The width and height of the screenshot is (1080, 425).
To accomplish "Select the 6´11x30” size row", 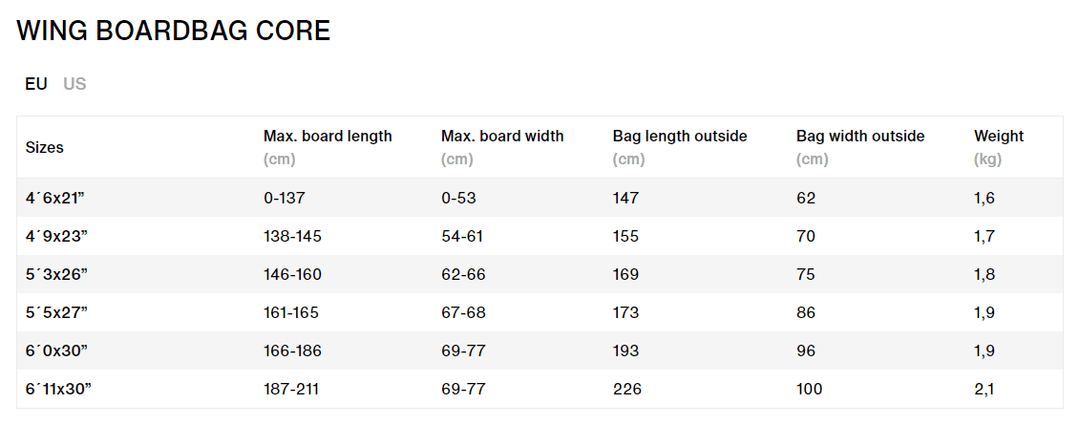I will tap(59, 389).
